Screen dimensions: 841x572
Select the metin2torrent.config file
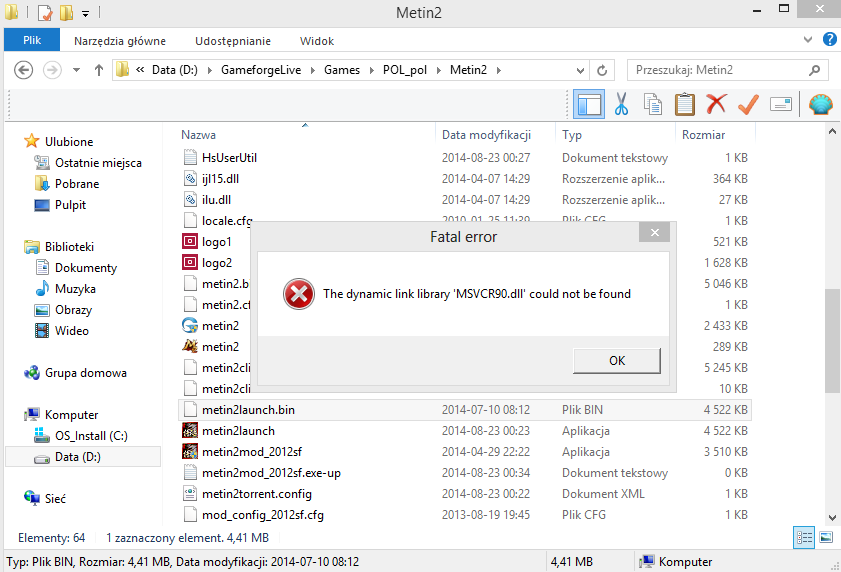coord(256,494)
